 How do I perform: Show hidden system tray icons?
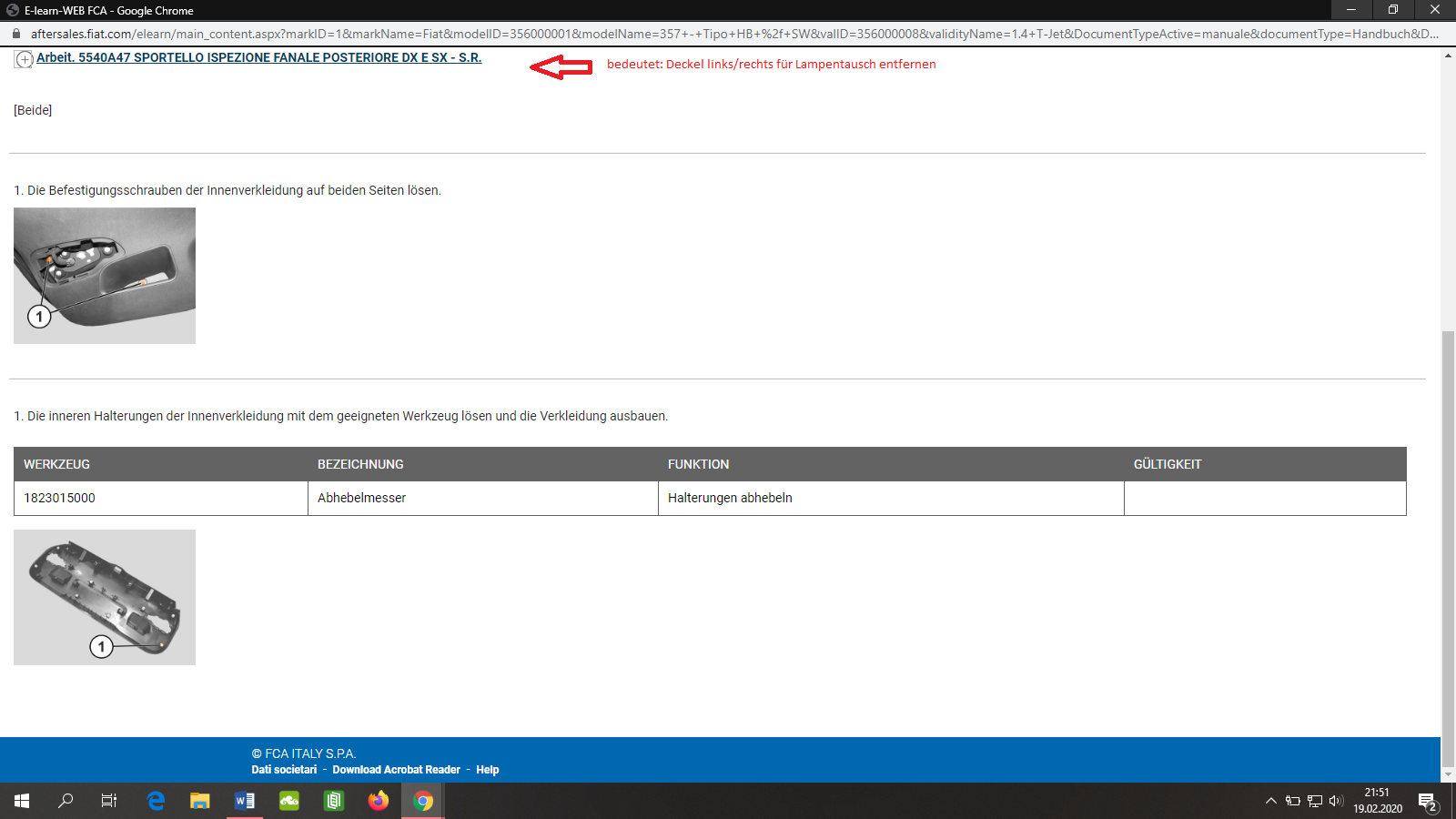[1270, 801]
